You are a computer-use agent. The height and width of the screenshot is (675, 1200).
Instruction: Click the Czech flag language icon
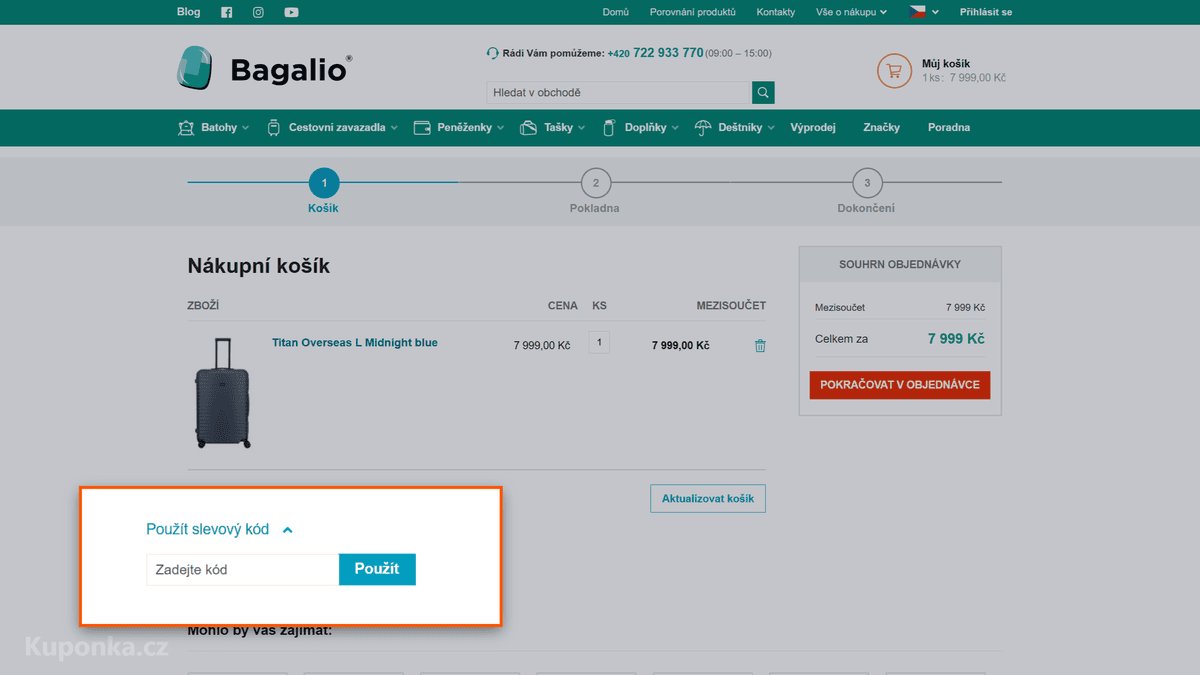click(917, 12)
